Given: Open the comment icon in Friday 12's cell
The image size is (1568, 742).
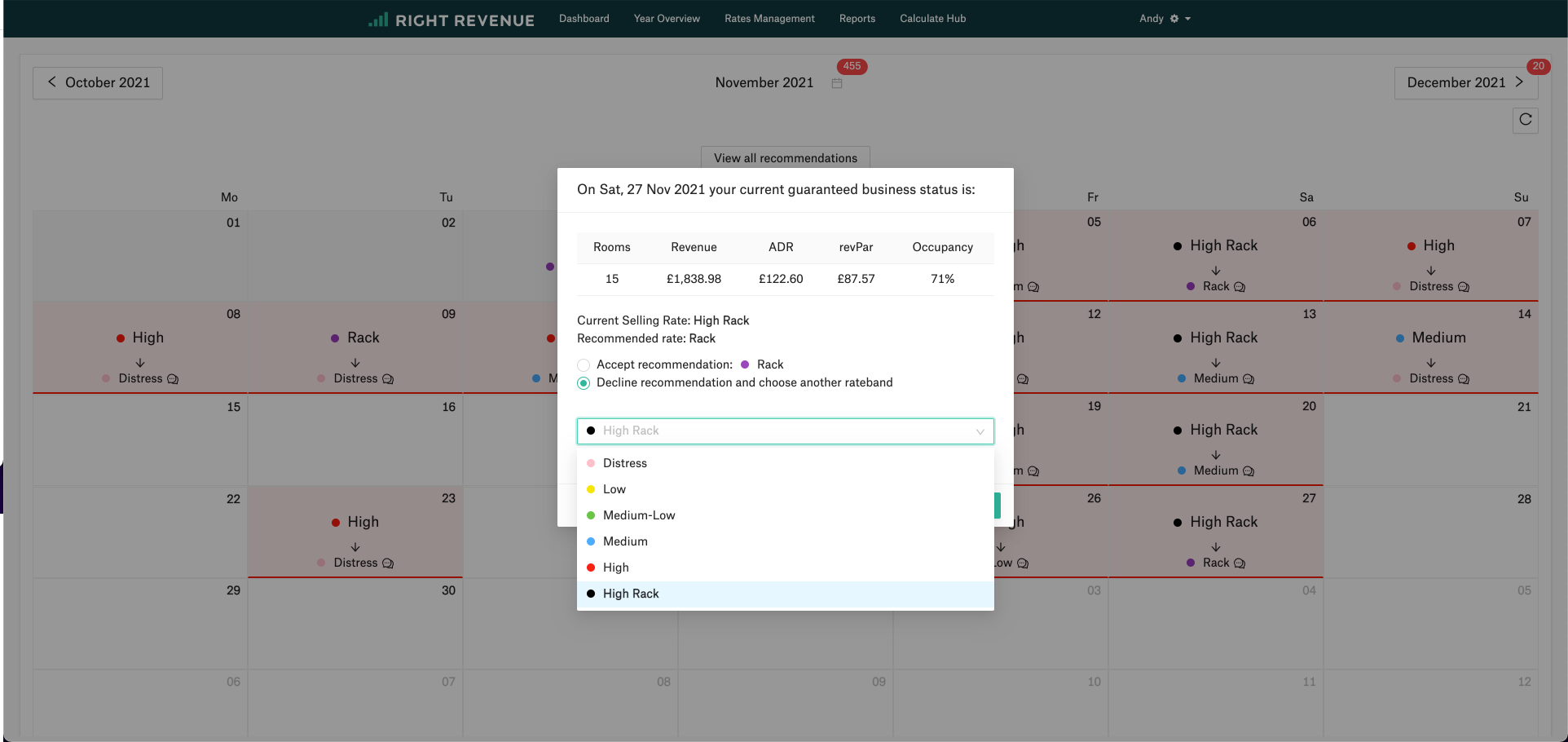Looking at the screenshot, I should pyautogui.click(x=1023, y=379).
